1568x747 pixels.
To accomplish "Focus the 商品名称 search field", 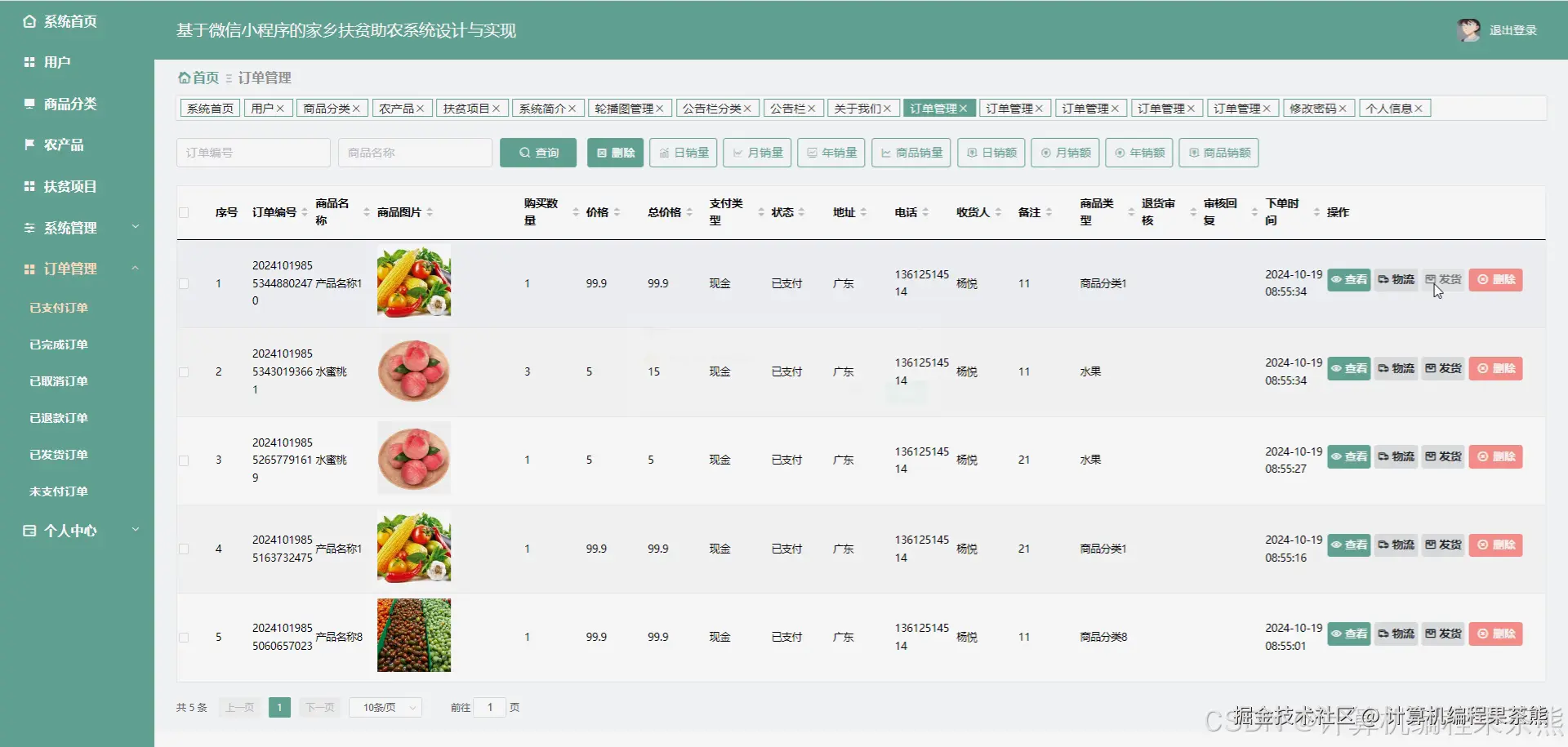I will click(x=415, y=153).
